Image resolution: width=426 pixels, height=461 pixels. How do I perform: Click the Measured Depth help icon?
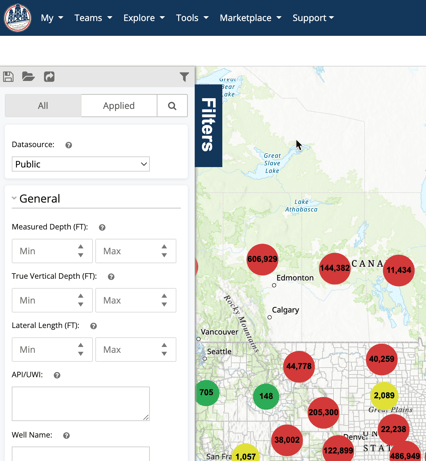[x=102, y=227]
